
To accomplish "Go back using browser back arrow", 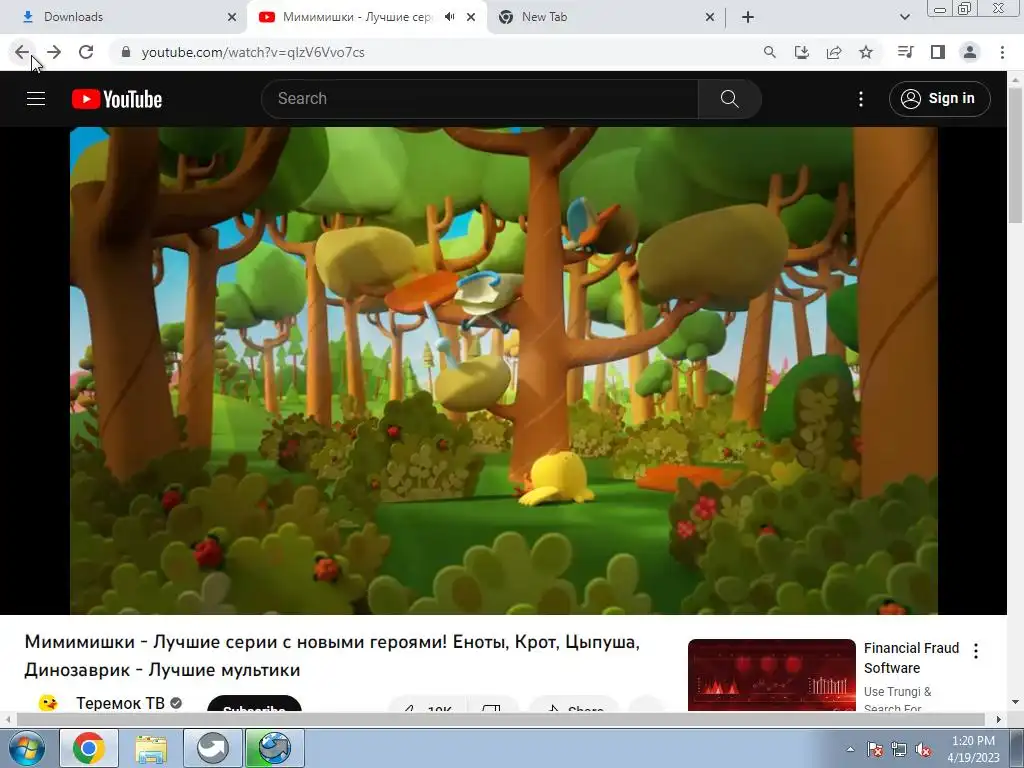I will 22,52.
